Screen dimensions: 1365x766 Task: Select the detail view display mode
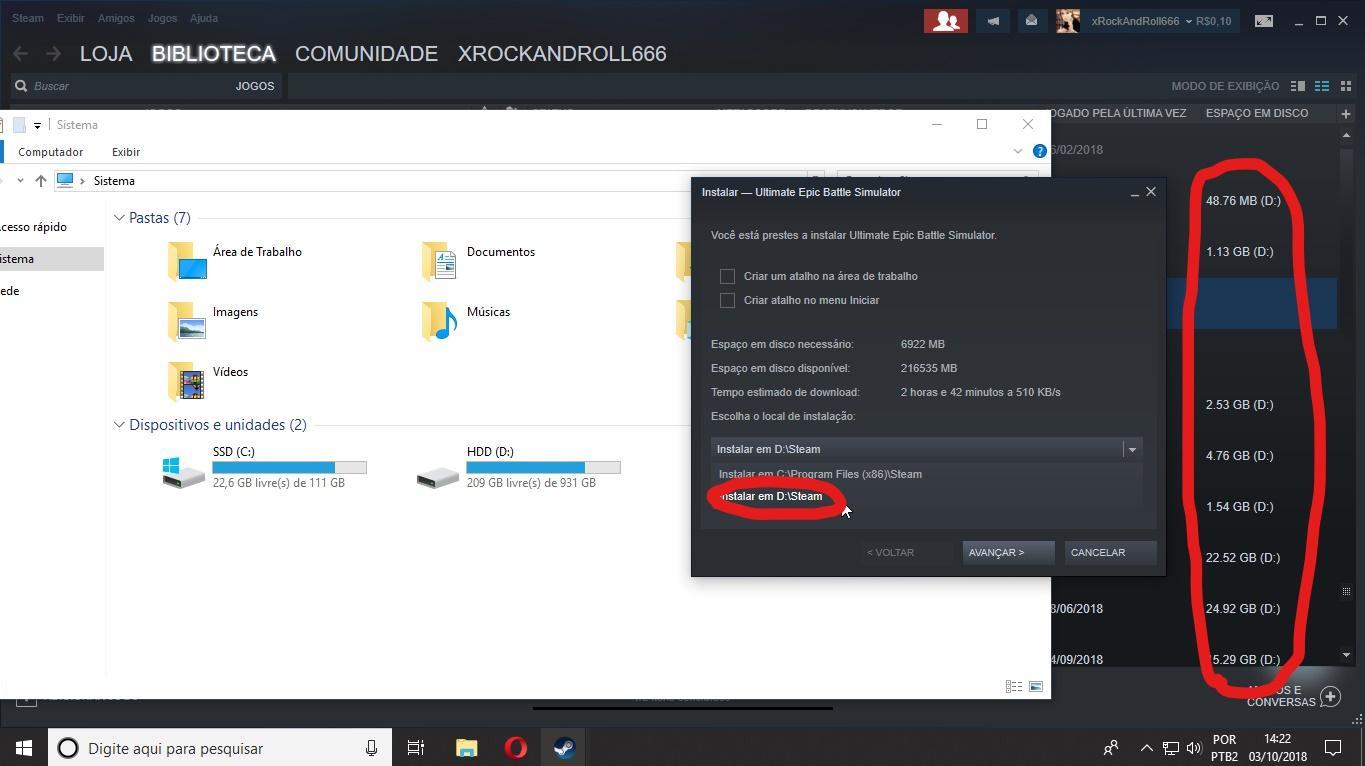coord(1298,86)
